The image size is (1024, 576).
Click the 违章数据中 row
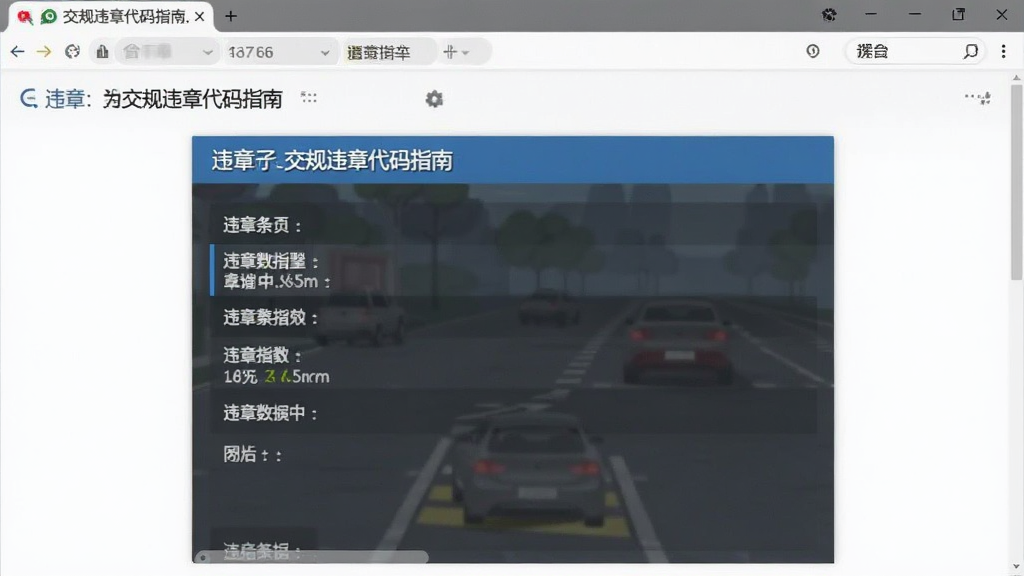click(513, 413)
